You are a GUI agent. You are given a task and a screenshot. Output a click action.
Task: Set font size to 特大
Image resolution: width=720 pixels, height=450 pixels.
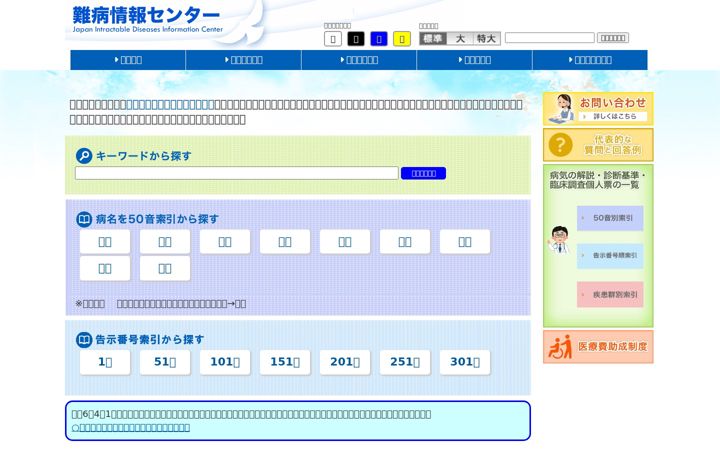[487, 39]
